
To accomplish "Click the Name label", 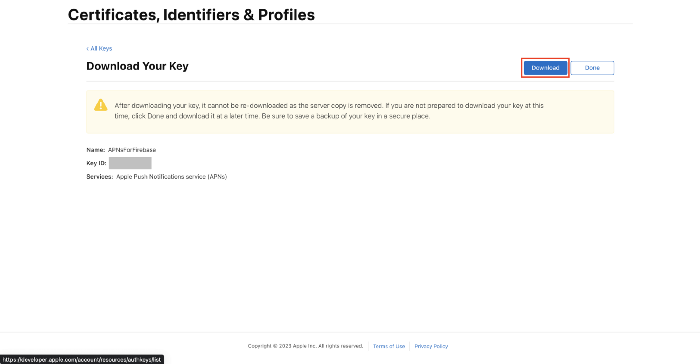I will point(96,150).
